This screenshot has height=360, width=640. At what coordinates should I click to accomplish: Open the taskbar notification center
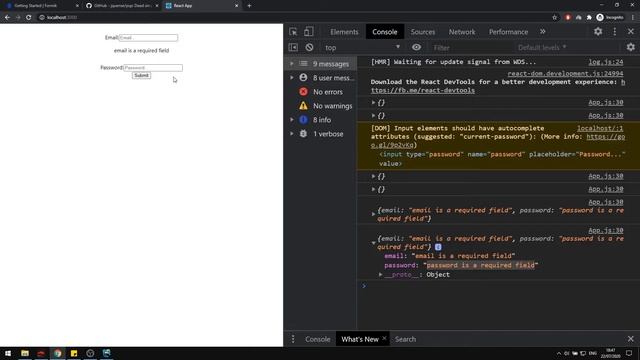tap(629, 353)
